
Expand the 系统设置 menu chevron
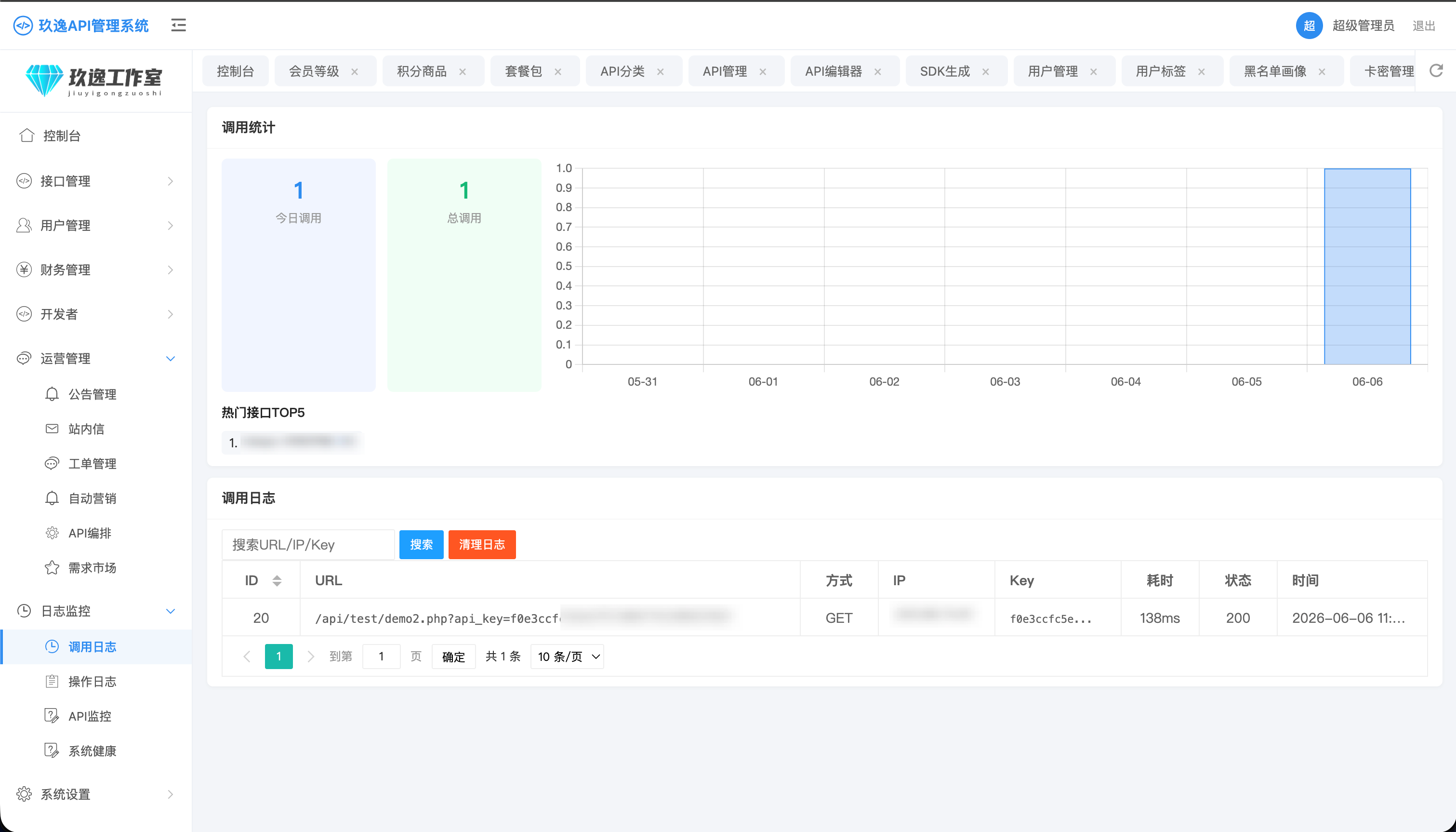170,794
